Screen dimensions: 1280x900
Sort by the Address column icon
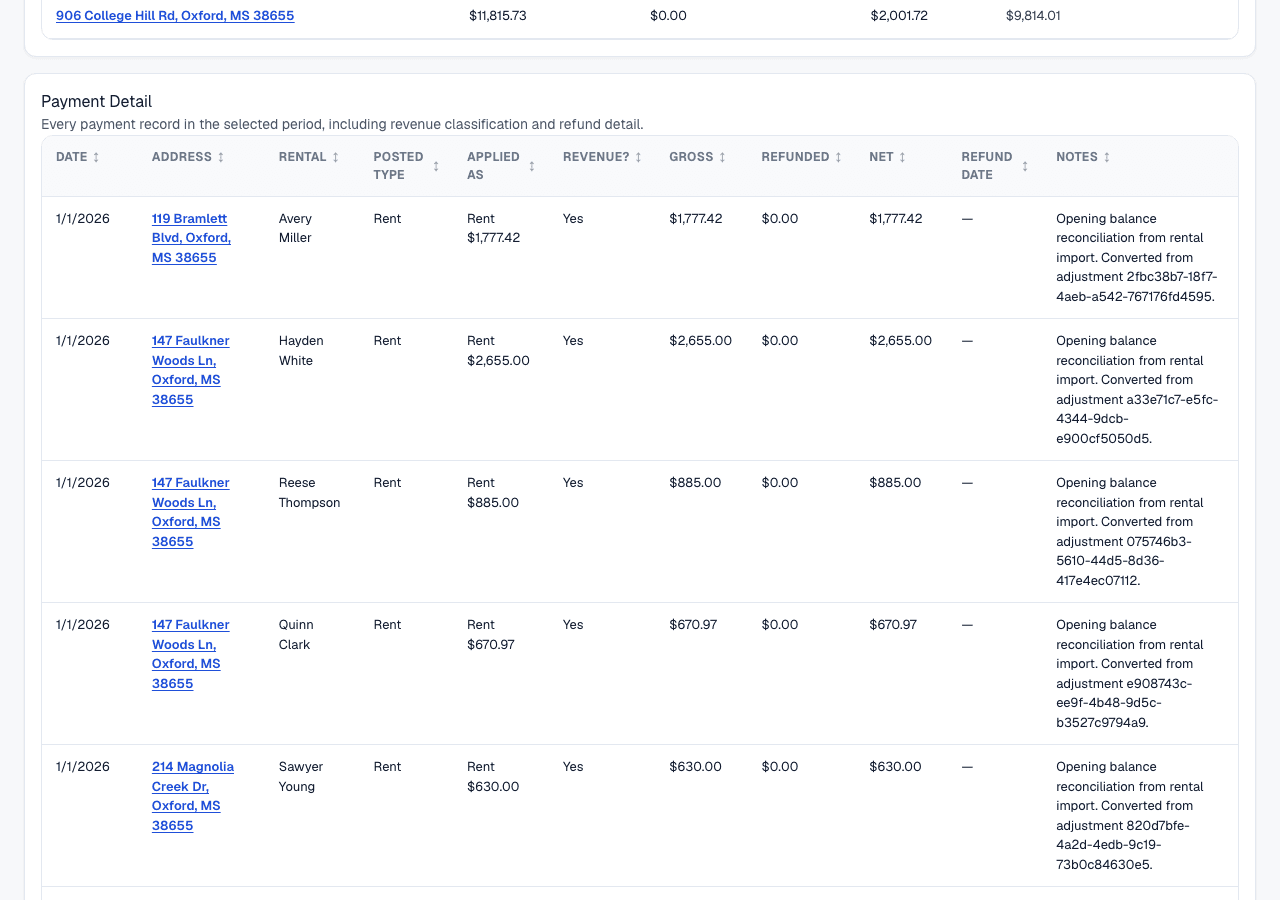[x=221, y=158]
